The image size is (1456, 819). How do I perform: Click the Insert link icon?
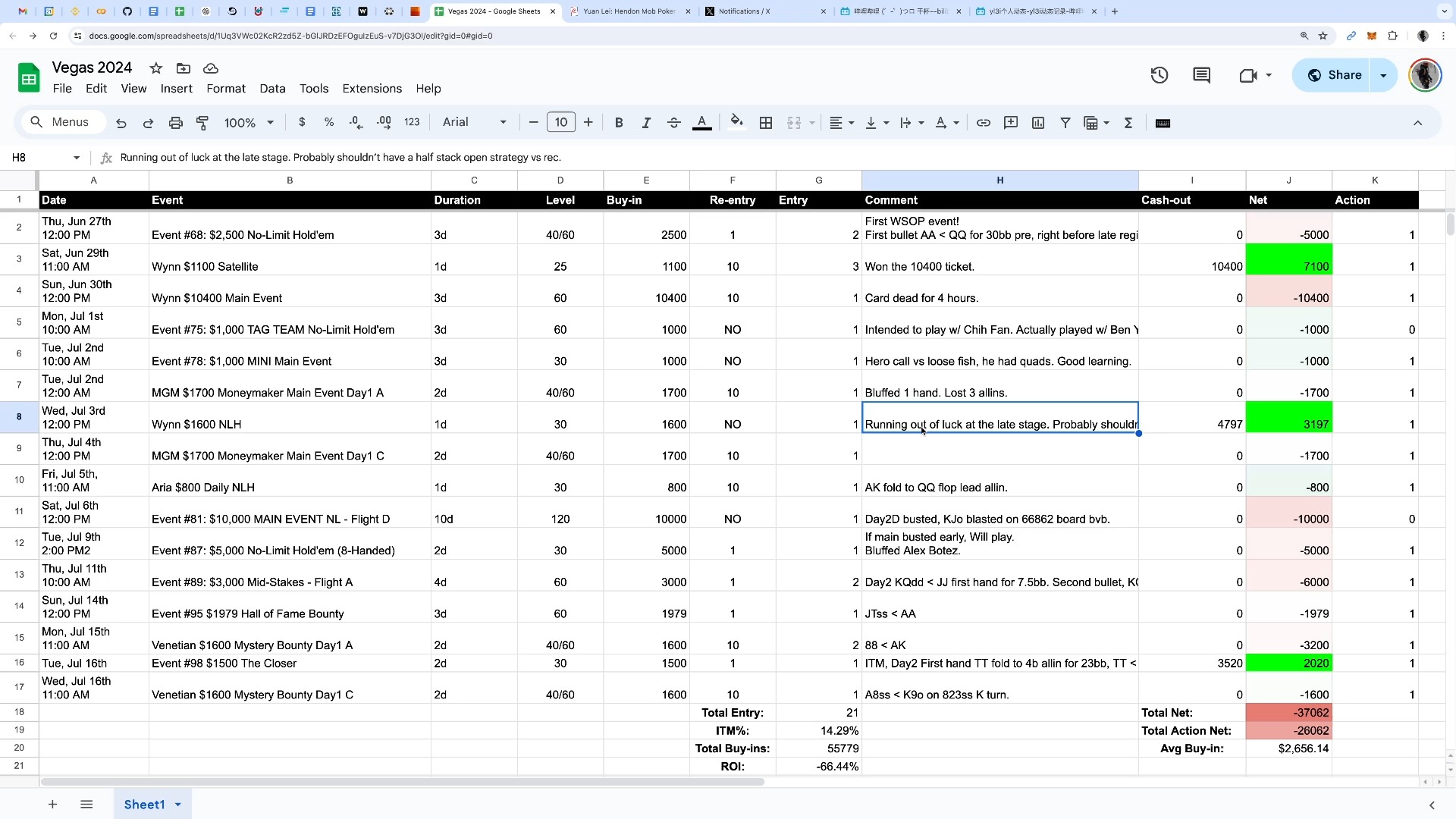click(x=984, y=123)
